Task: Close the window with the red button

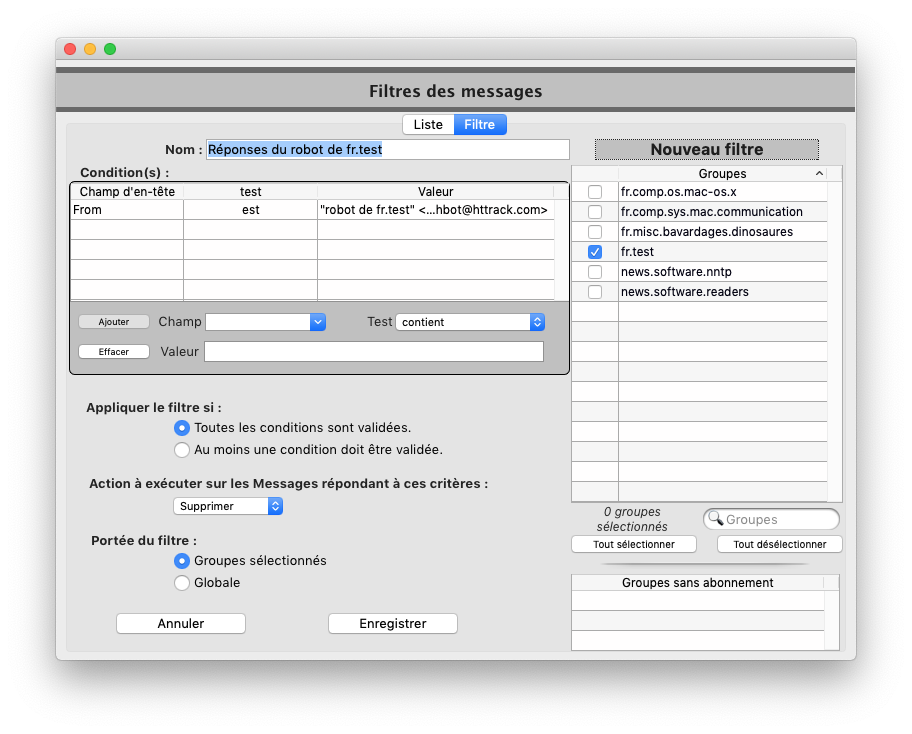Action: coord(70,49)
